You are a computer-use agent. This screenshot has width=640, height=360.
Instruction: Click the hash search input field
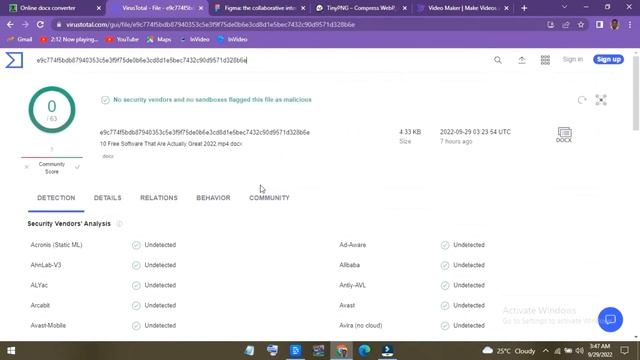pos(261,60)
